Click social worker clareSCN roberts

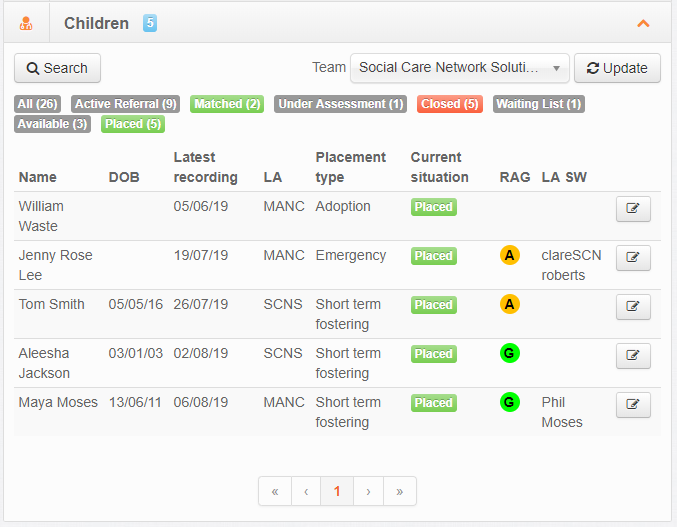coord(571,265)
